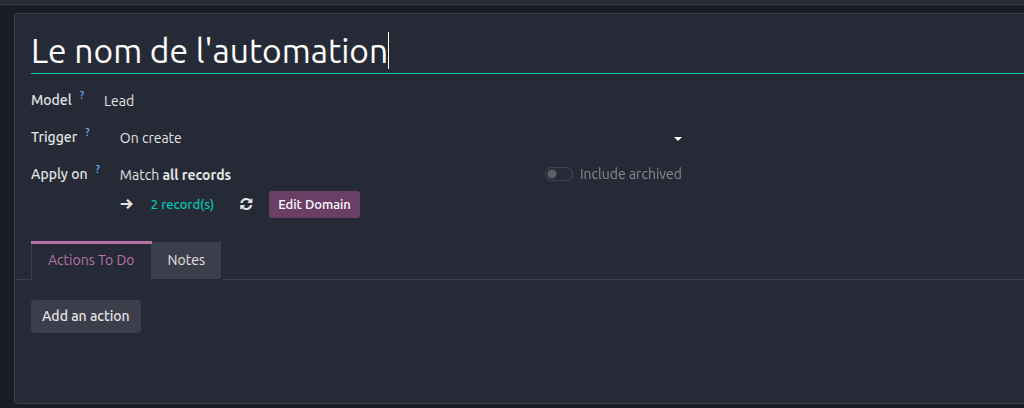This screenshot has height=408, width=1024.
Task: Click the Model field label
Action: pyautogui.click(x=52, y=100)
